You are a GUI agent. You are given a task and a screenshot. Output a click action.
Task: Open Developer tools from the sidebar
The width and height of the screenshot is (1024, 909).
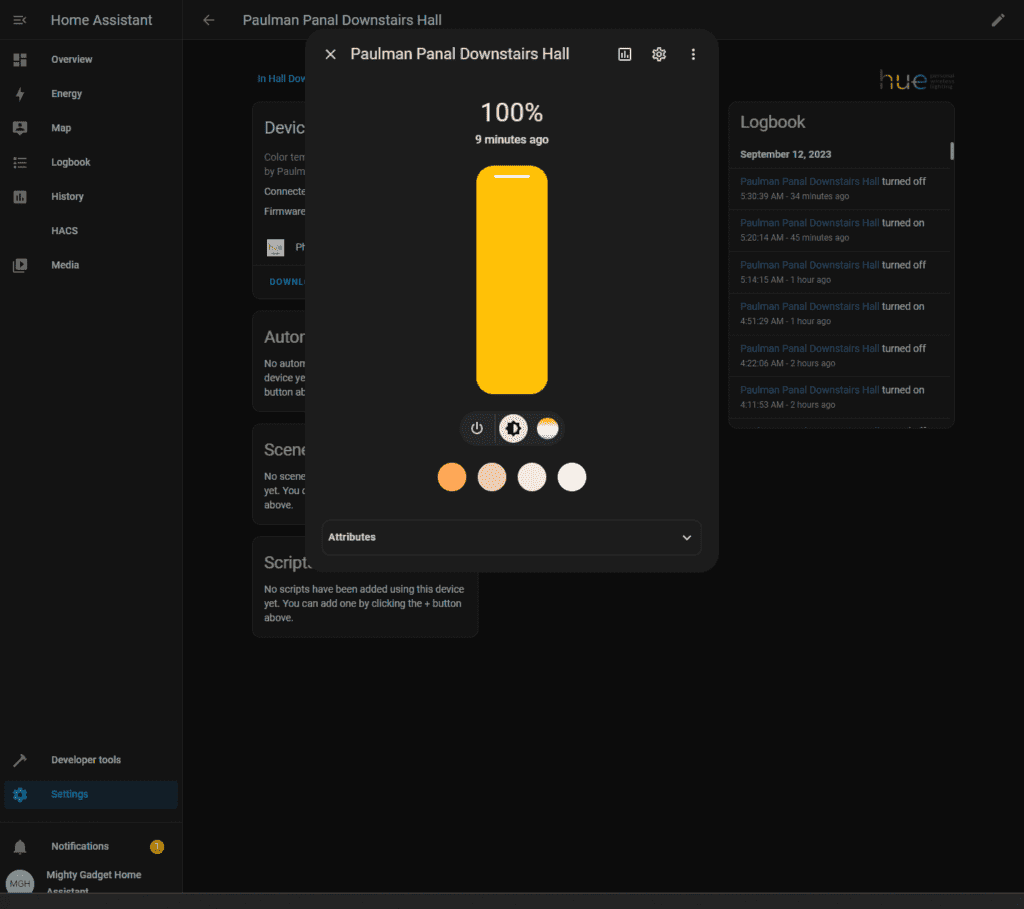pyautogui.click(x=86, y=760)
